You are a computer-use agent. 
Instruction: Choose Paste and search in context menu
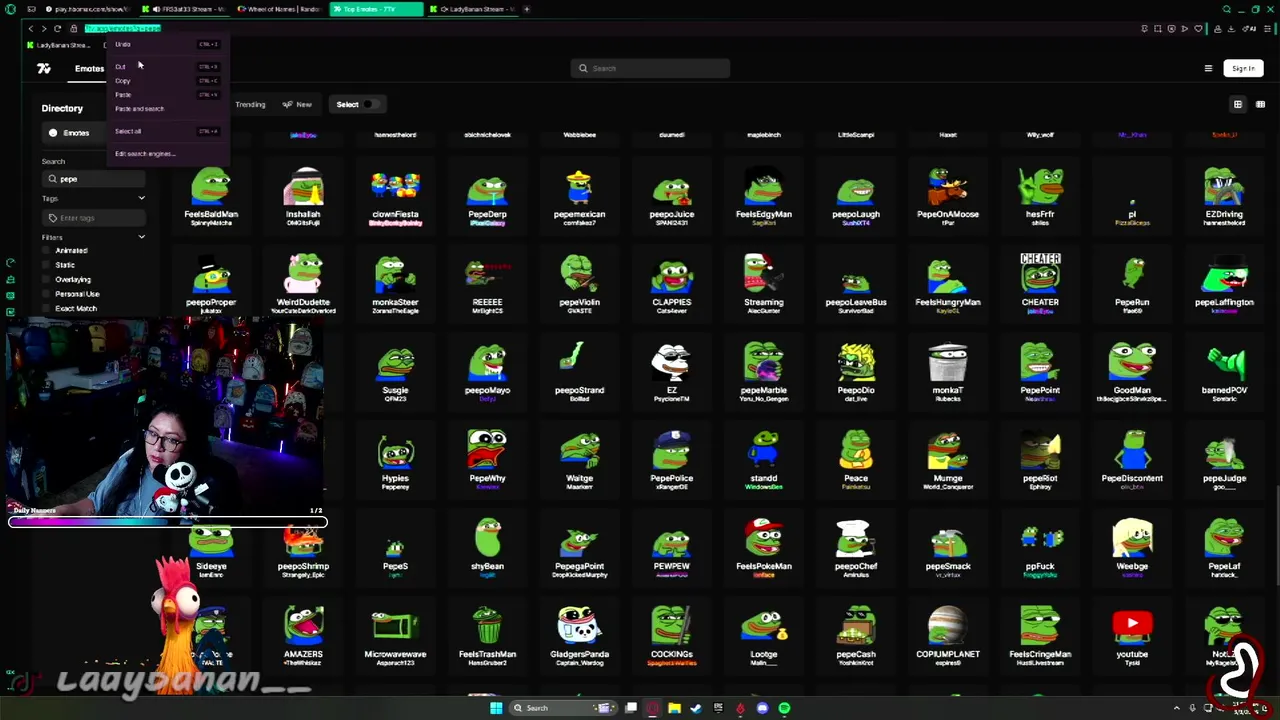(168, 109)
